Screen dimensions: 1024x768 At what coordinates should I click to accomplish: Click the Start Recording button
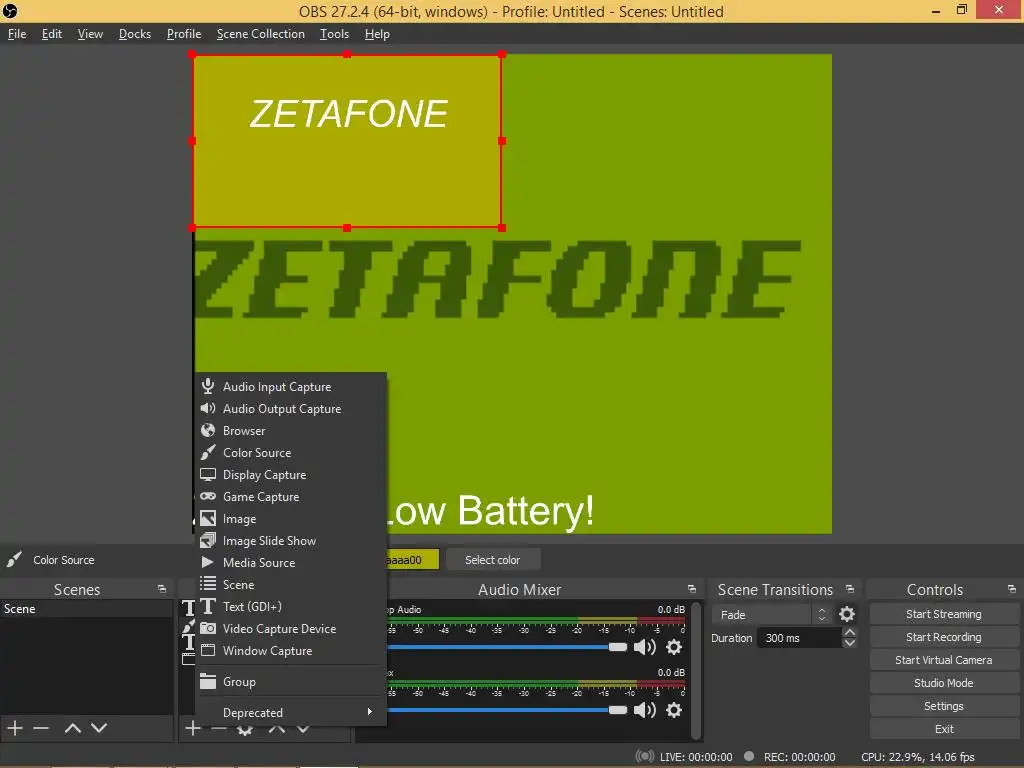tap(944, 637)
